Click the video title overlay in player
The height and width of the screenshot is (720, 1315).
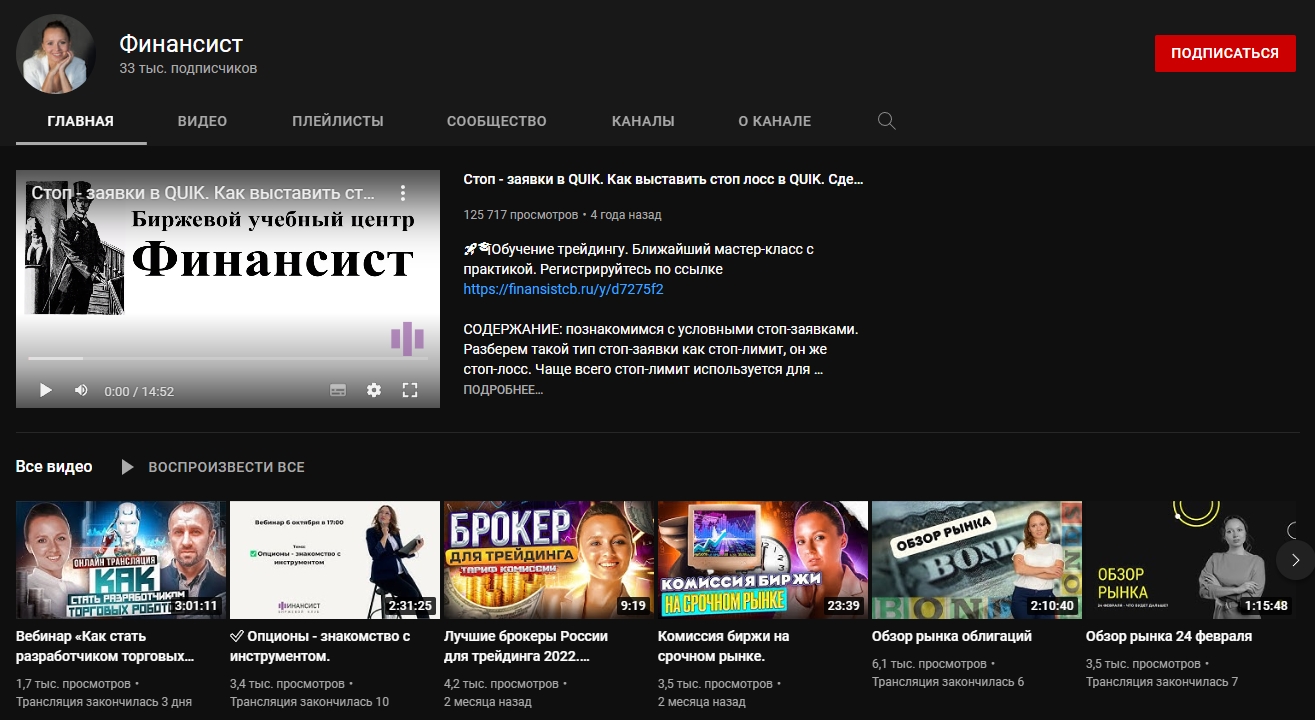click(x=203, y=193)
